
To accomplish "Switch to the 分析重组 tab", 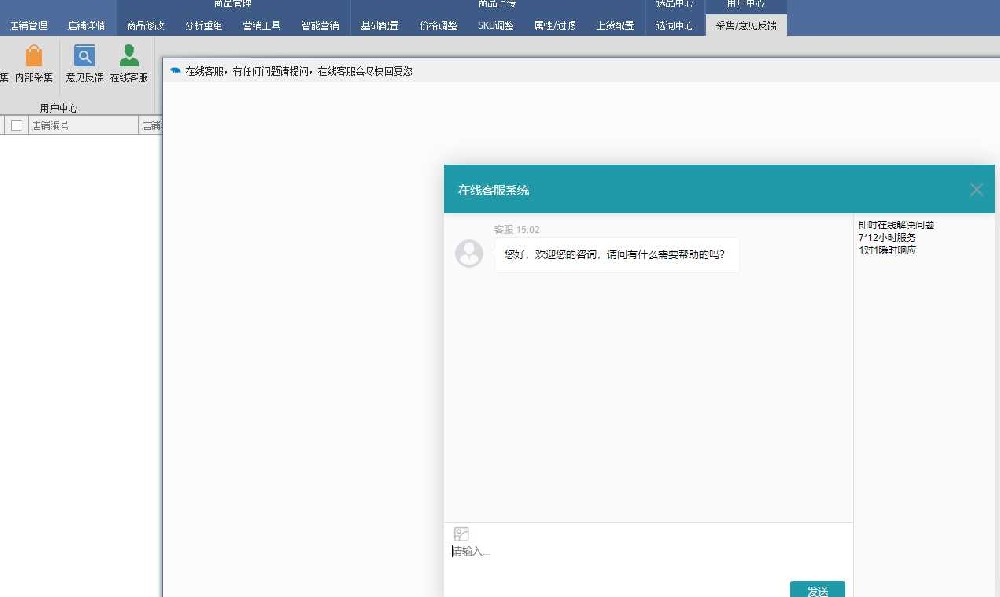I will click(203, 26).
